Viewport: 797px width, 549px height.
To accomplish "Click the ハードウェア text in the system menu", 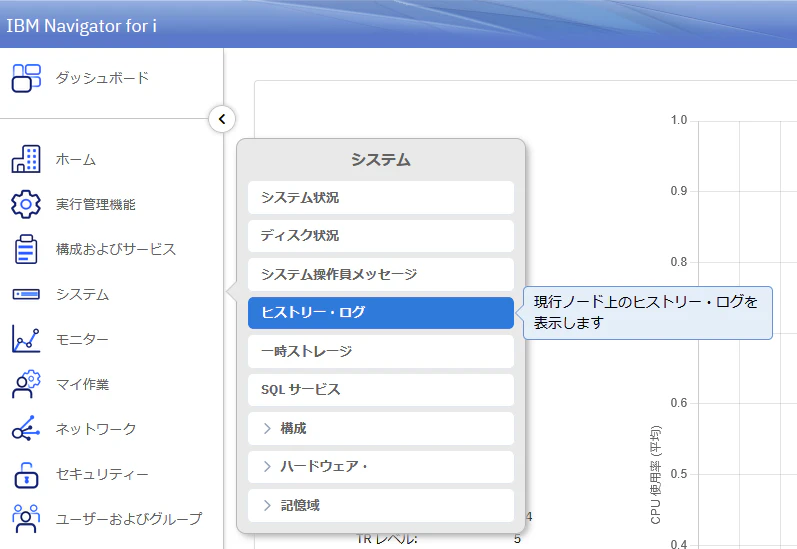I will pos(324,466).
